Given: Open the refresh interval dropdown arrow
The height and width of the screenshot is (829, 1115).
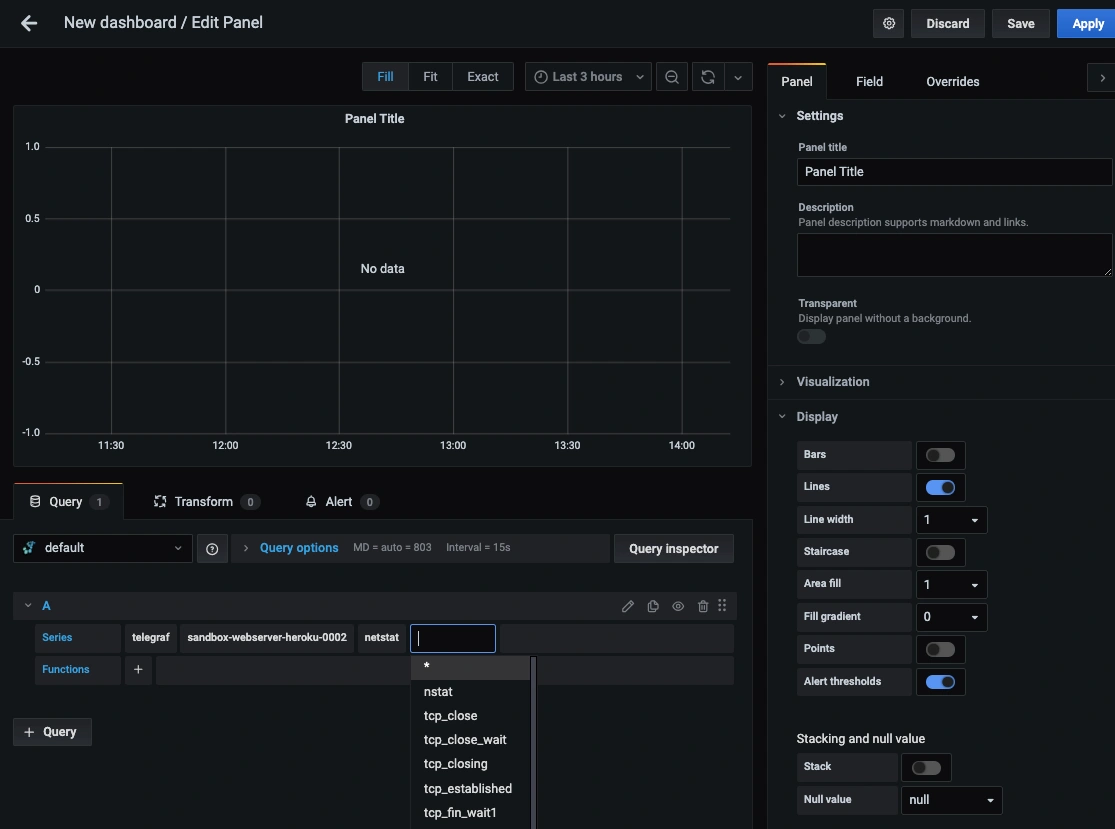Looking at the screenshot, I should click(x=738, y=77).
